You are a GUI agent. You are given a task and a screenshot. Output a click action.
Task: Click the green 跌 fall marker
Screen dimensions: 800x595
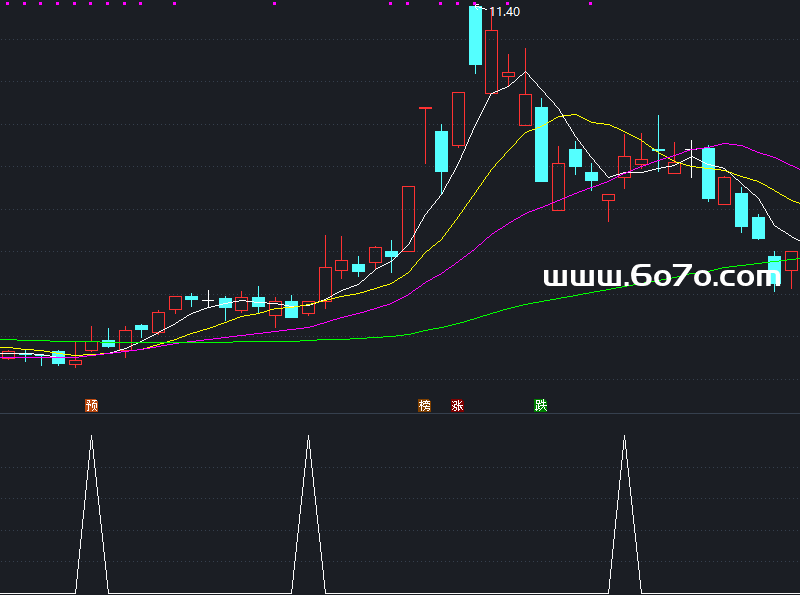pyautogui.click(x=541, y=405)
